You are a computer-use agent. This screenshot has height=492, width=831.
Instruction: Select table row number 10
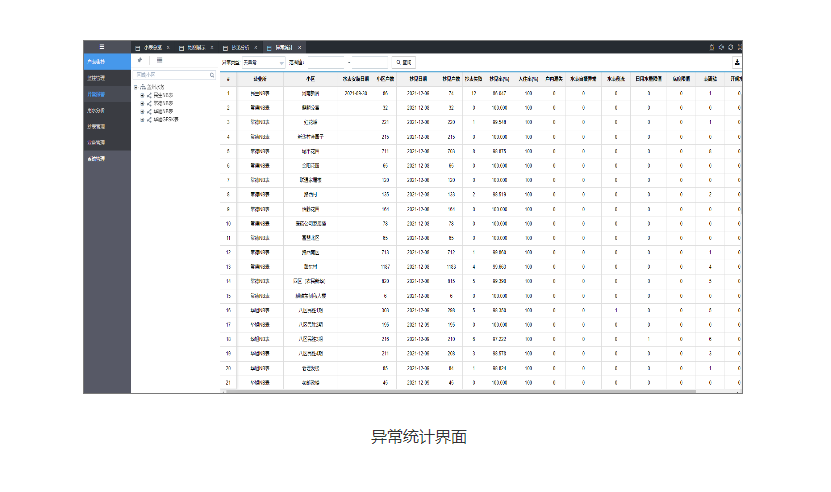pos(481,224)
